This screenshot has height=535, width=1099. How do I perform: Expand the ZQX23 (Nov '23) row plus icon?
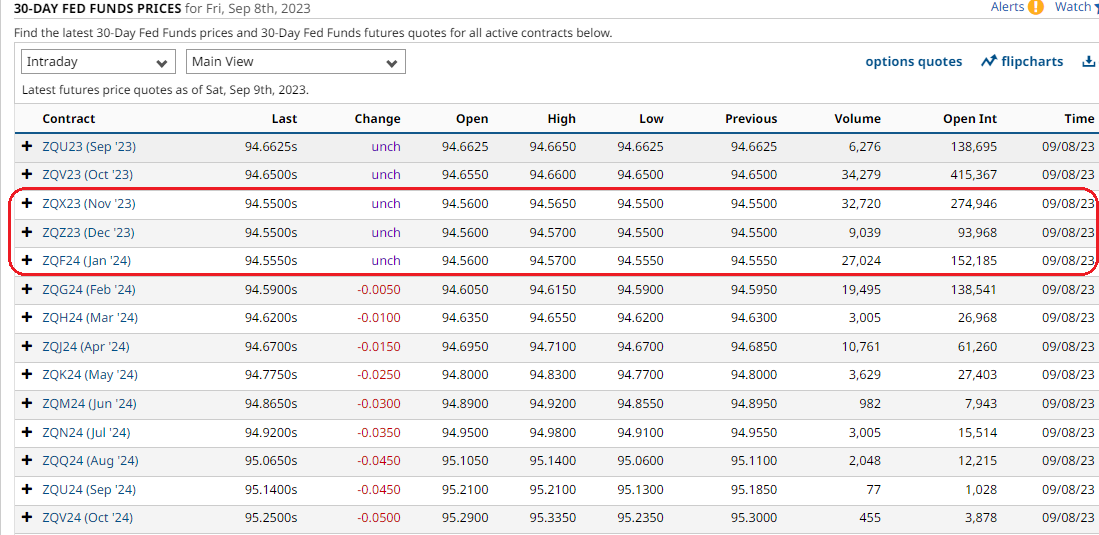(27, 204)
